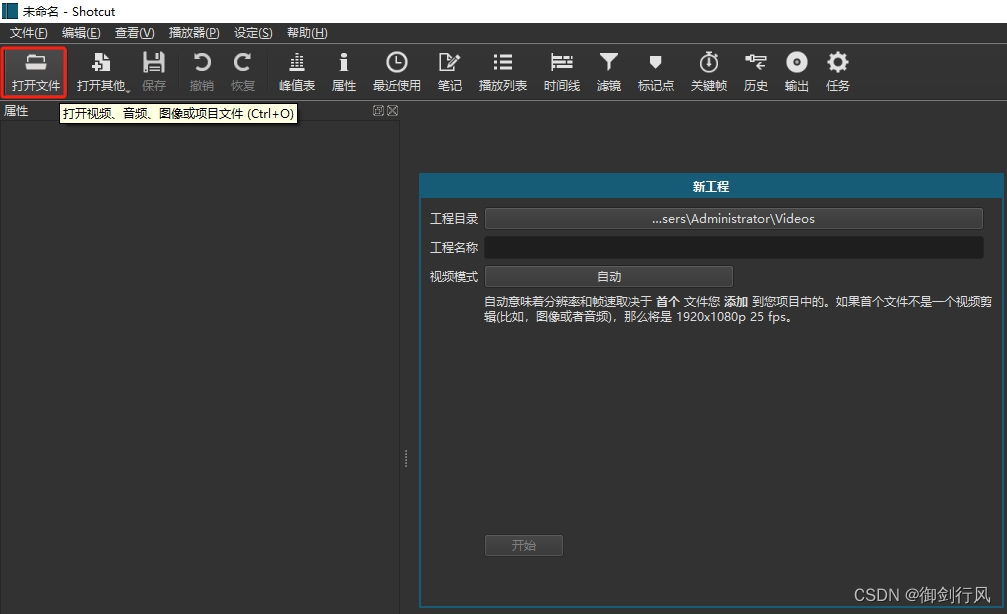Click the project folder ...sers\Administrator\Videos button
This screenshot has height=614, width=1007.
coord(733,218)
